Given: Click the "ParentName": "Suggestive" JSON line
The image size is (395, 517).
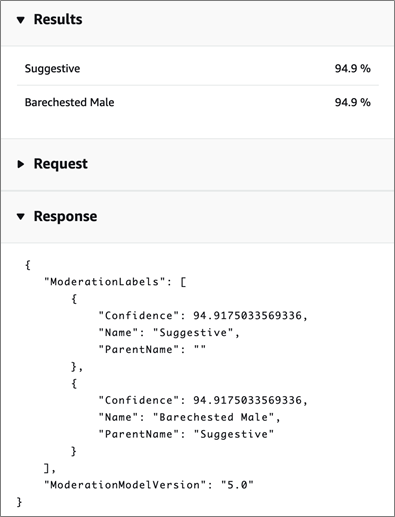Looking at the screenshot, I should pyautogui.click(x=186, y=434).
